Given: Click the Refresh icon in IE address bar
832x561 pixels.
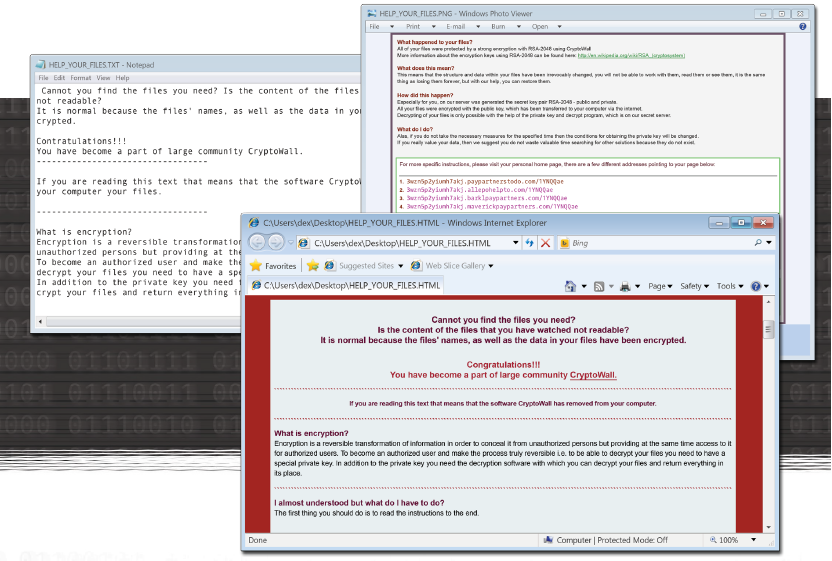Looking at the screenshot, I should pyautogui.click(x=529, y=243).
